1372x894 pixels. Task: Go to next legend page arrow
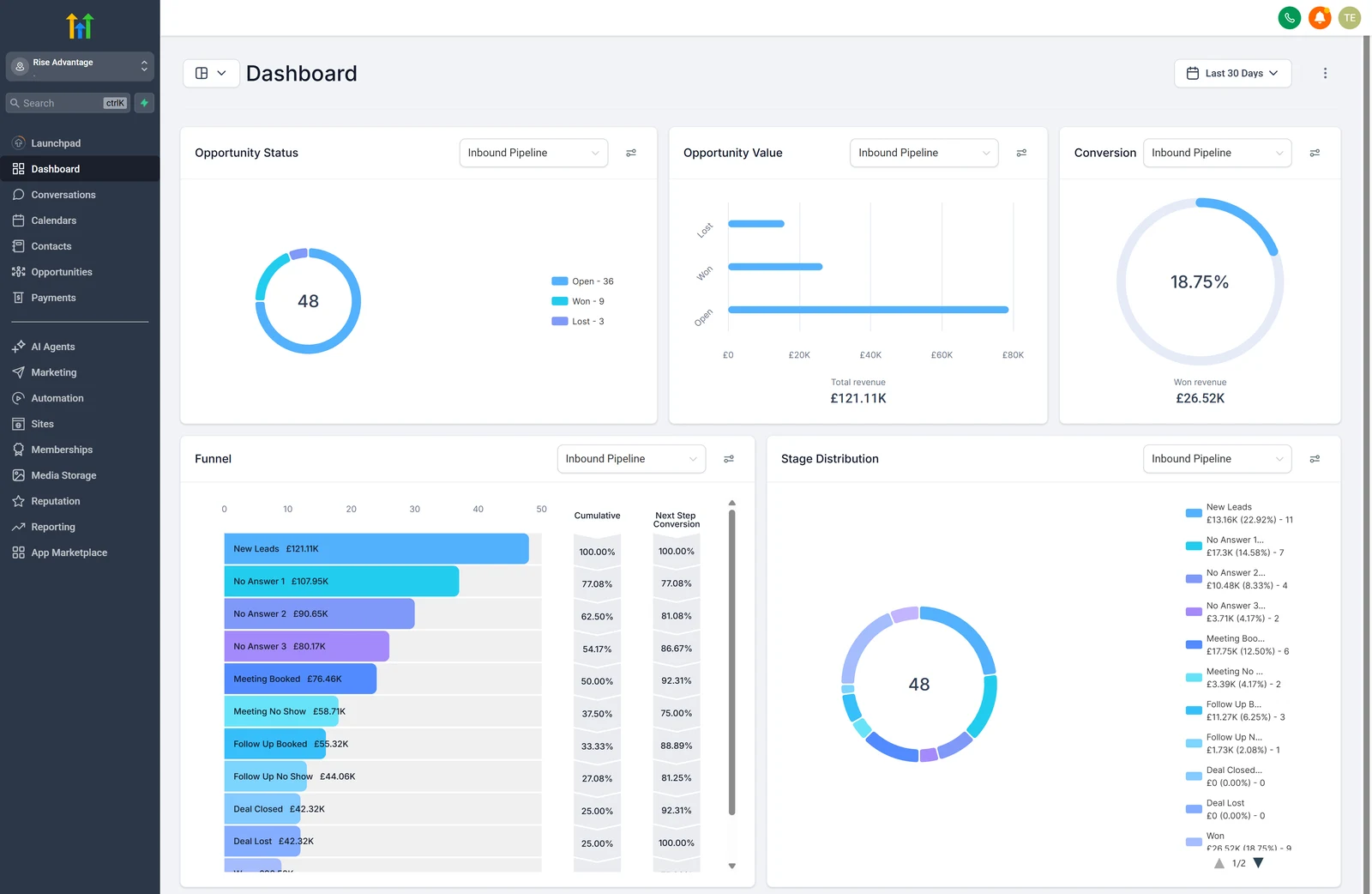[x=1258, y=863]
